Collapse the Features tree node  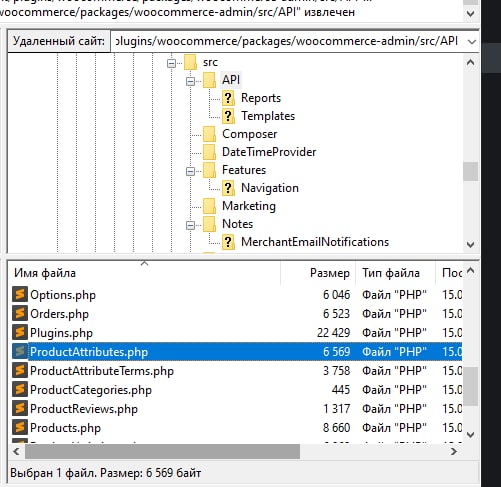(190, 171)
